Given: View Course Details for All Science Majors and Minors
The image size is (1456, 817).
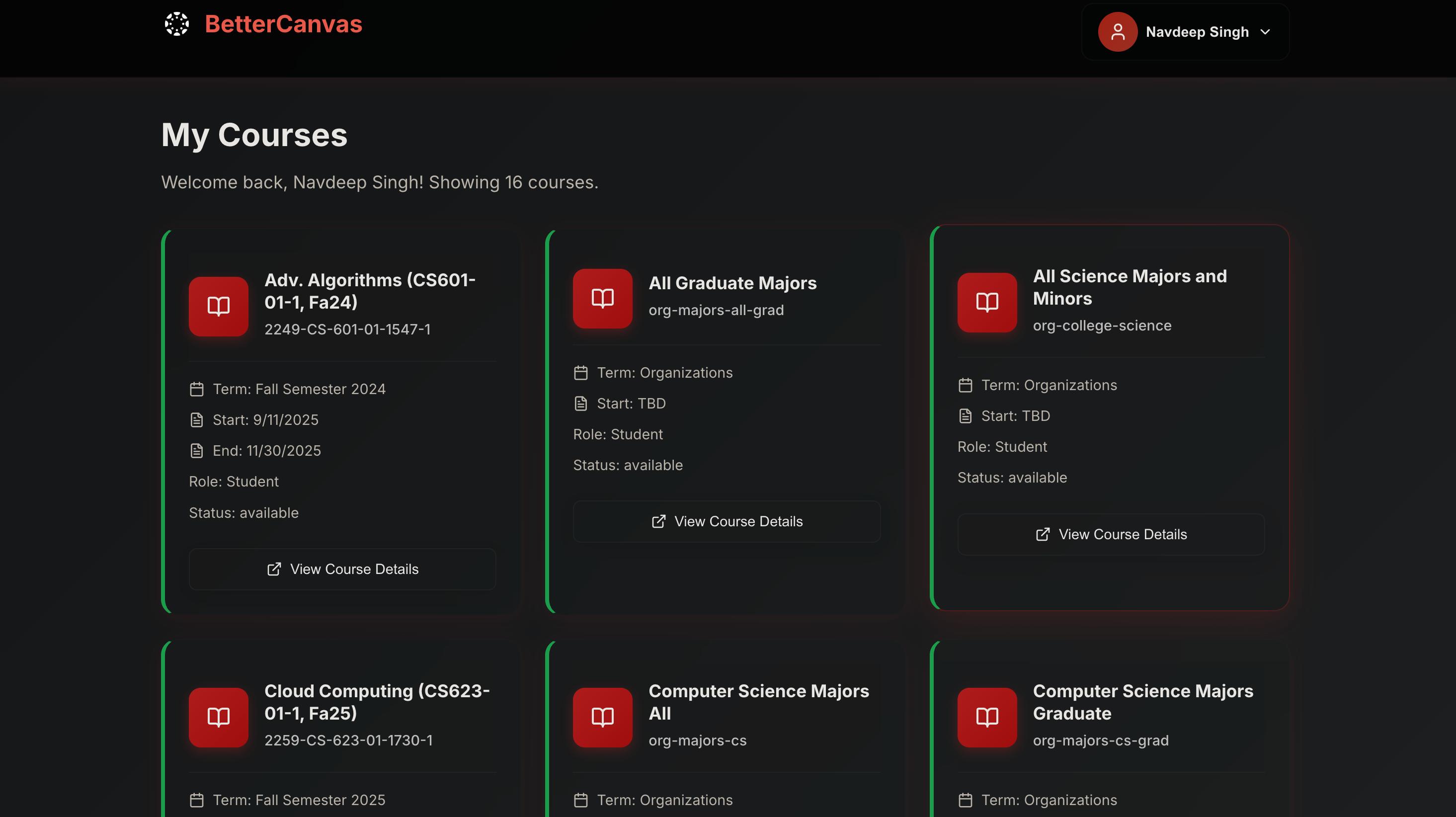Looking at the screenshot, I should tap(1111, 534).
